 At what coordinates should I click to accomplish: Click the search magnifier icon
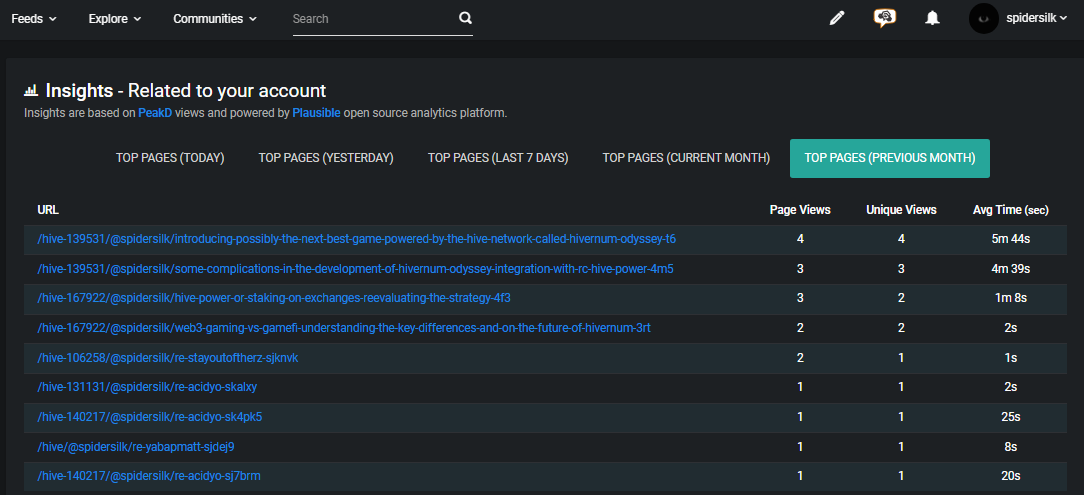tap(465, 18)
